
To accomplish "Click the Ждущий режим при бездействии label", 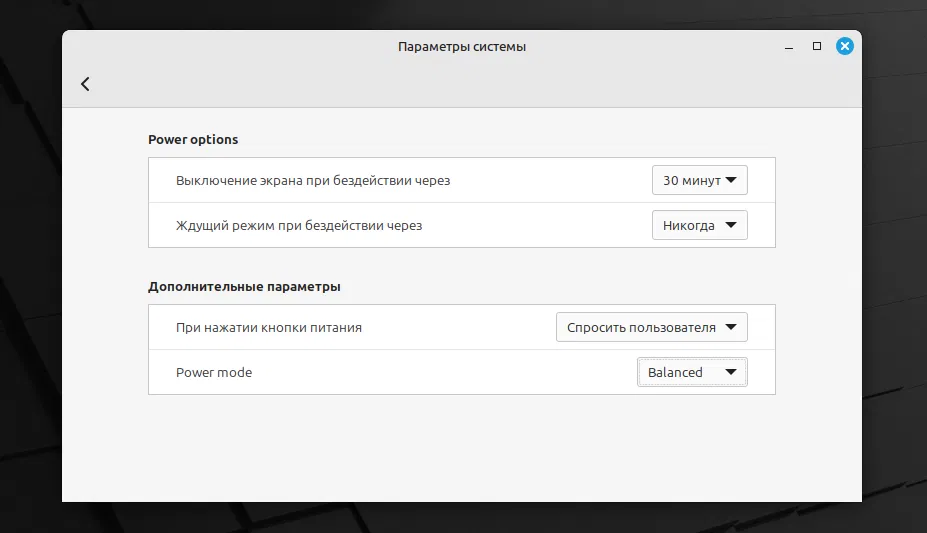I will coord(299,226).
